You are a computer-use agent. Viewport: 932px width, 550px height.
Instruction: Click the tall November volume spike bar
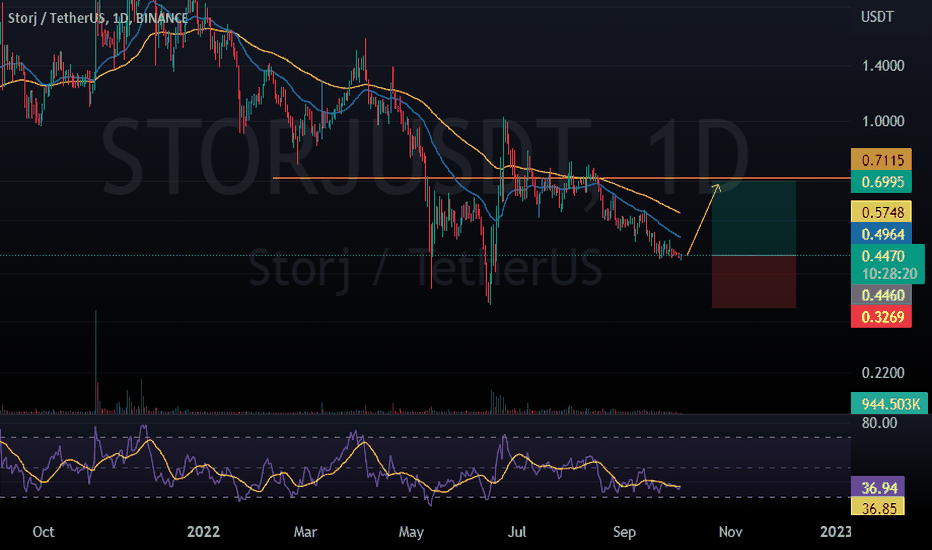(96, 362)
